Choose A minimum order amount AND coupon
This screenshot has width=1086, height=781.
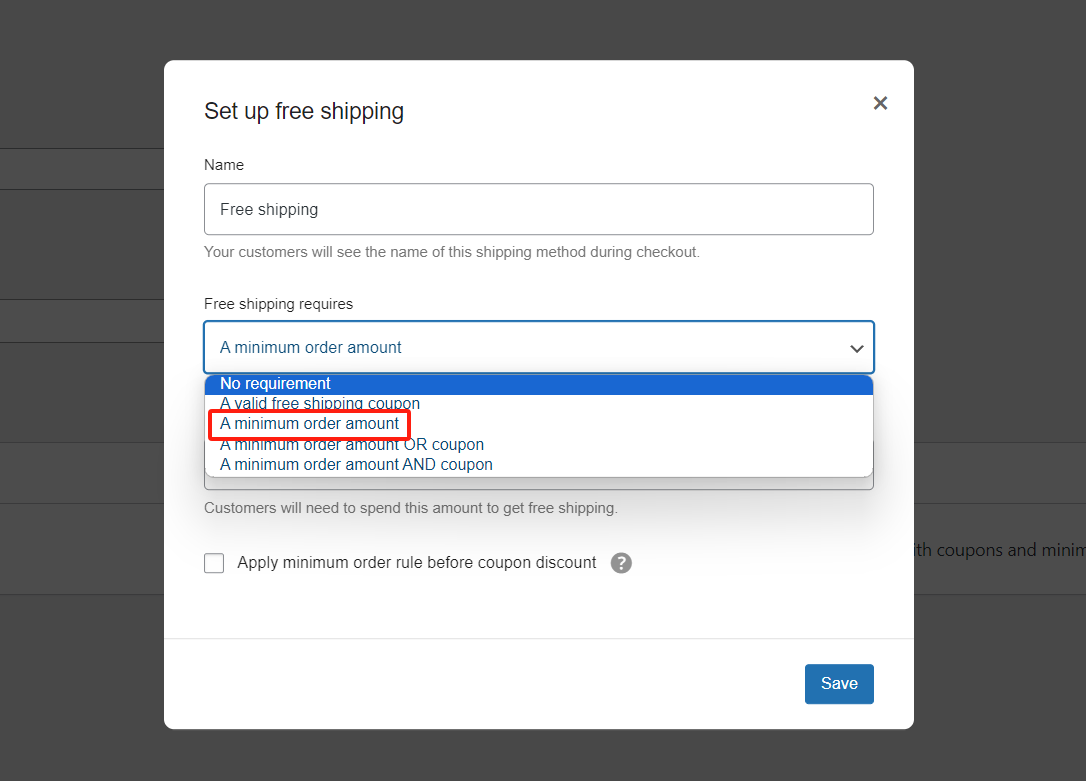coord(356,465)
